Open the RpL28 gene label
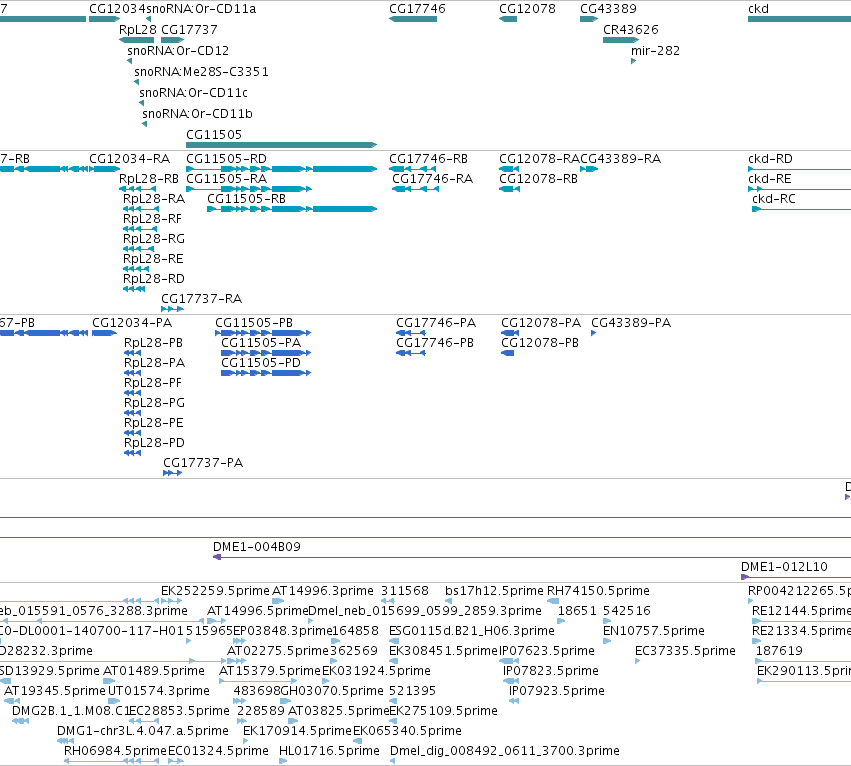 point(138,29)
